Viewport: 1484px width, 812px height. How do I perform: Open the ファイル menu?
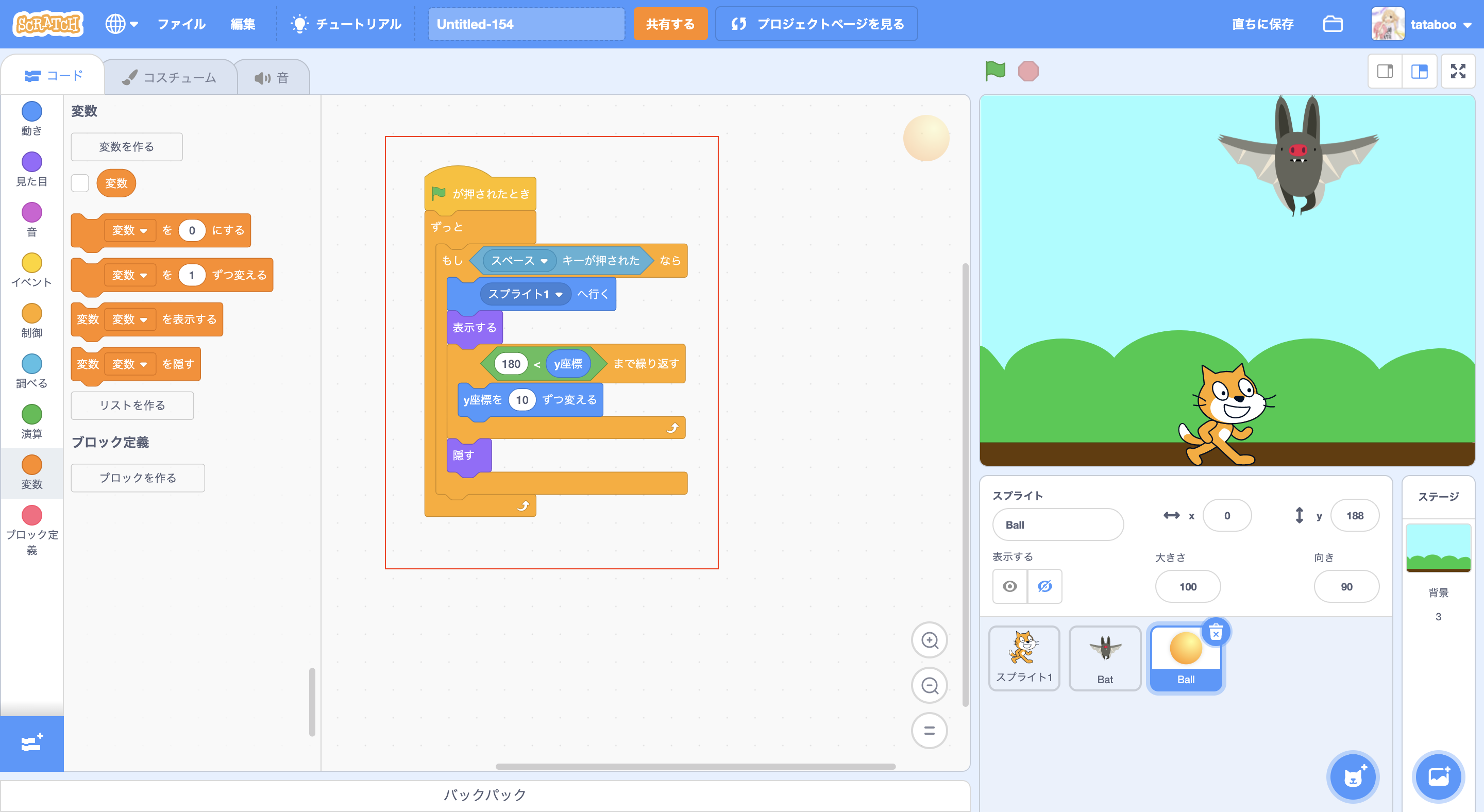tap(181, 24)
